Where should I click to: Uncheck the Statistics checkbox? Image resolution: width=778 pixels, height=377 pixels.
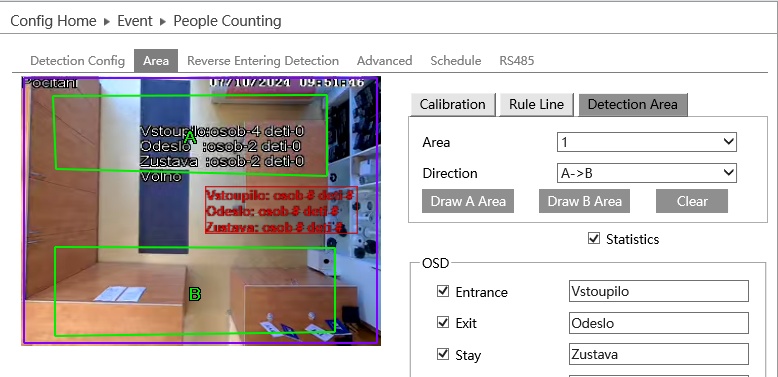tap(593, 239)
